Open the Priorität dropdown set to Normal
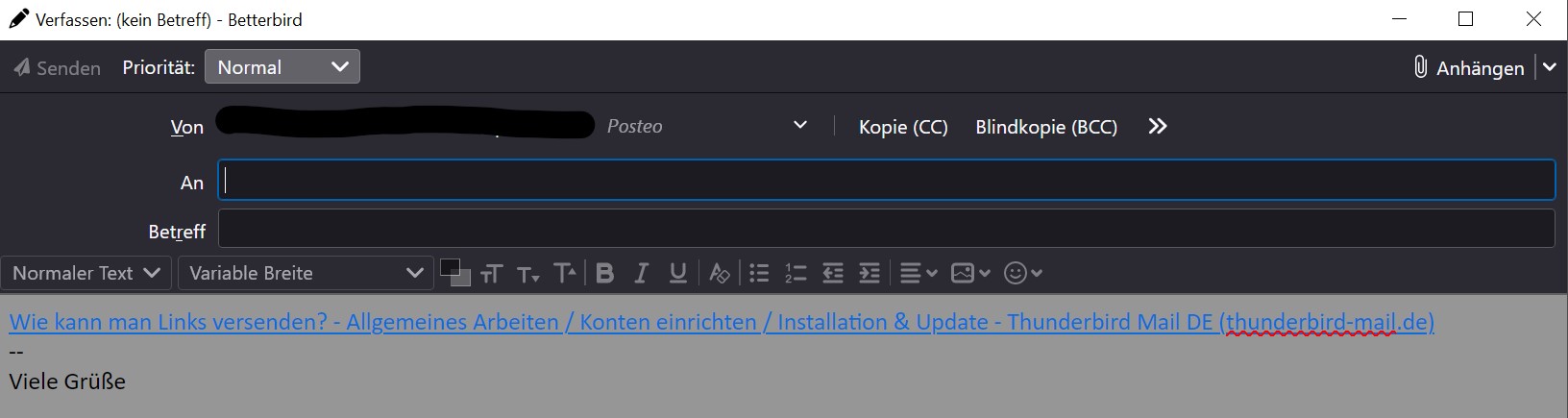The image size is (1568, 418). [282, 67]
